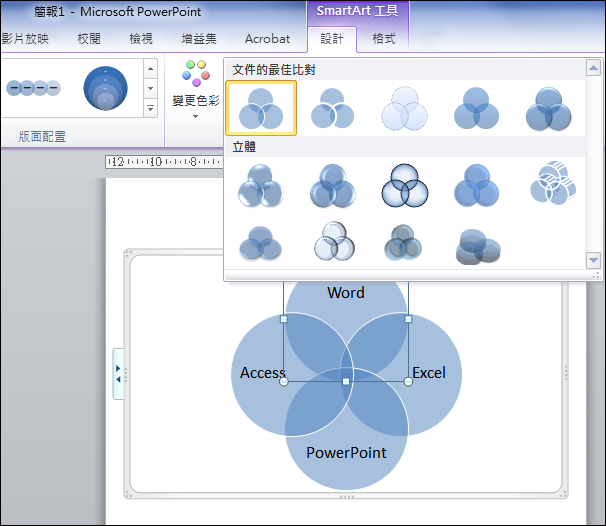The width and height of the screenshot is (606, 526).
Task: Apply the moderate-effect style, fourth in 文件的最佳比對
Action: tap(477, 108)
